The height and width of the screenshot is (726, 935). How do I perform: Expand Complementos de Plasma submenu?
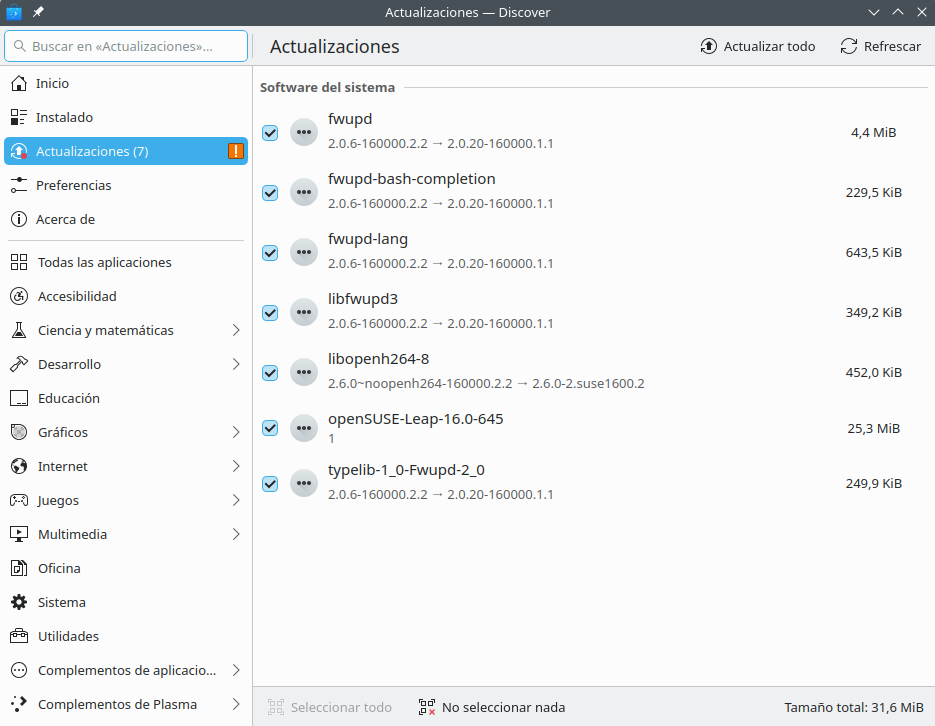236,705
